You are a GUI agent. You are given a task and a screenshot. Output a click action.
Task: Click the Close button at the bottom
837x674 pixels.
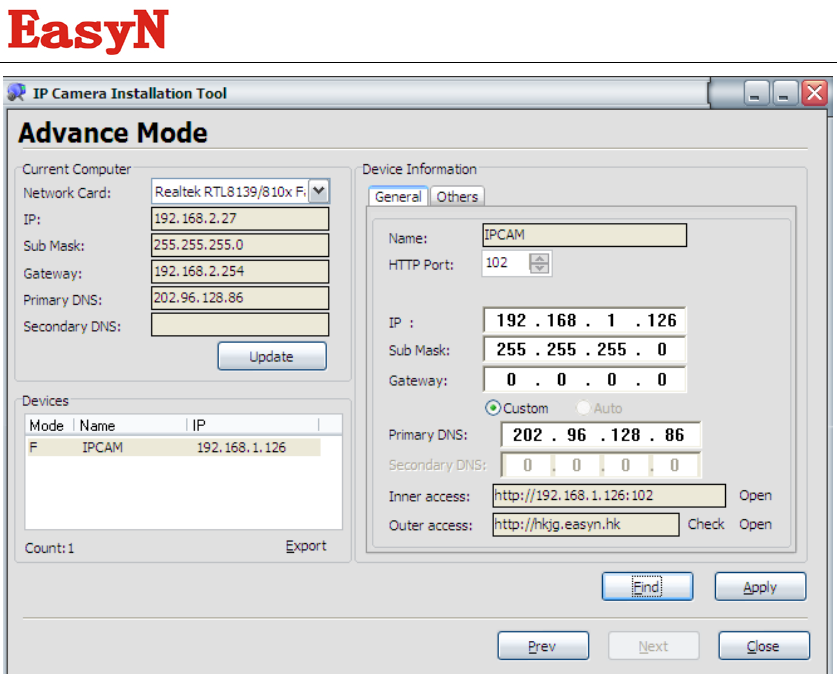pos(764,646)
